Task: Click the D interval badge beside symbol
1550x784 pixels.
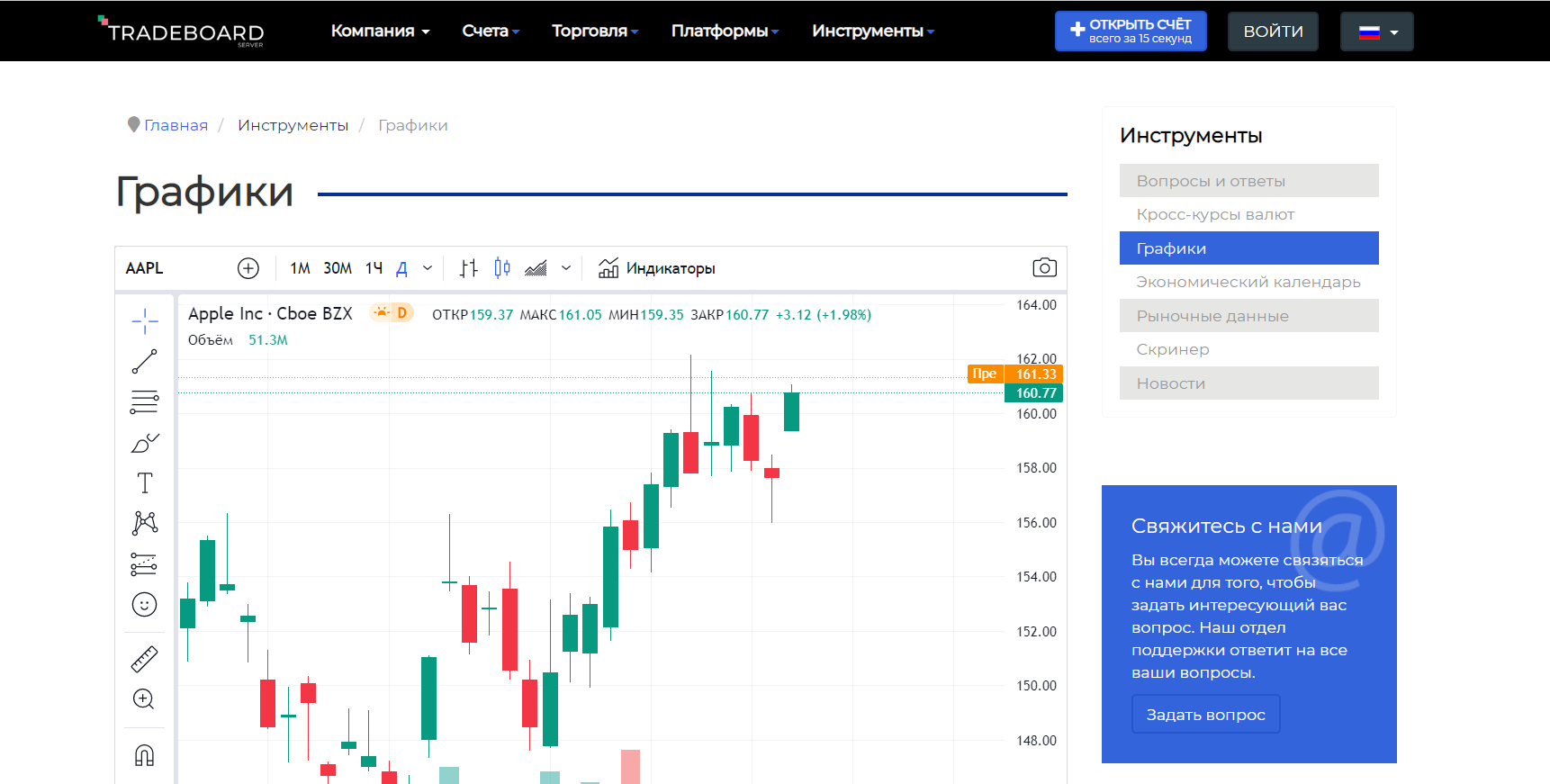Action: [x=402, y=312]
